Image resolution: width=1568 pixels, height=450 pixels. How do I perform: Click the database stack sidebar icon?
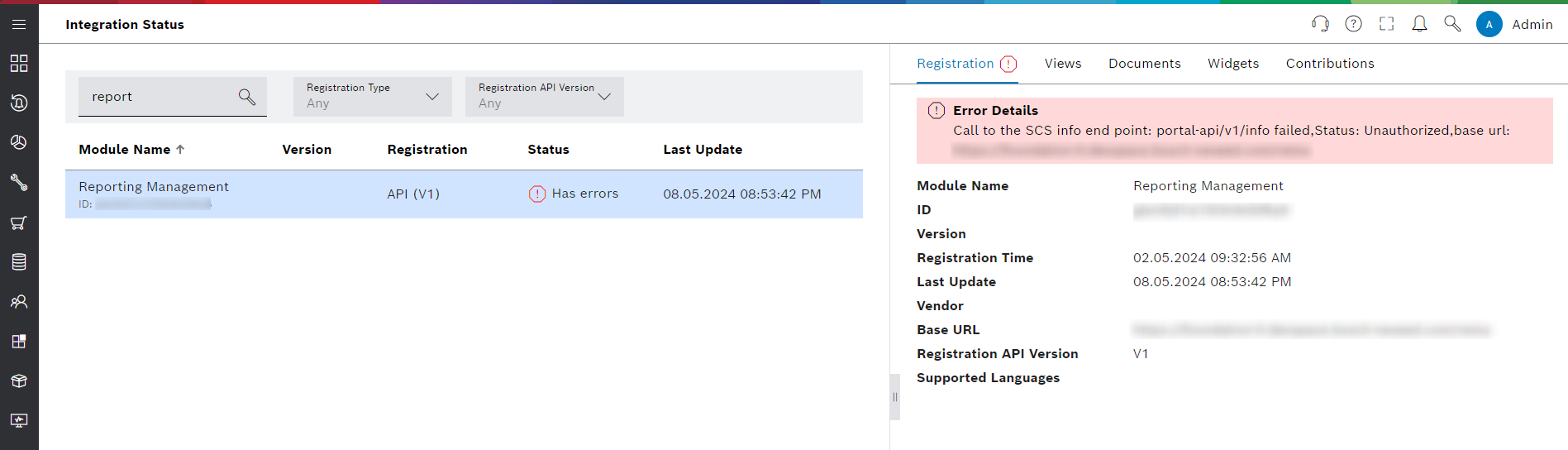tap(19, 262)
